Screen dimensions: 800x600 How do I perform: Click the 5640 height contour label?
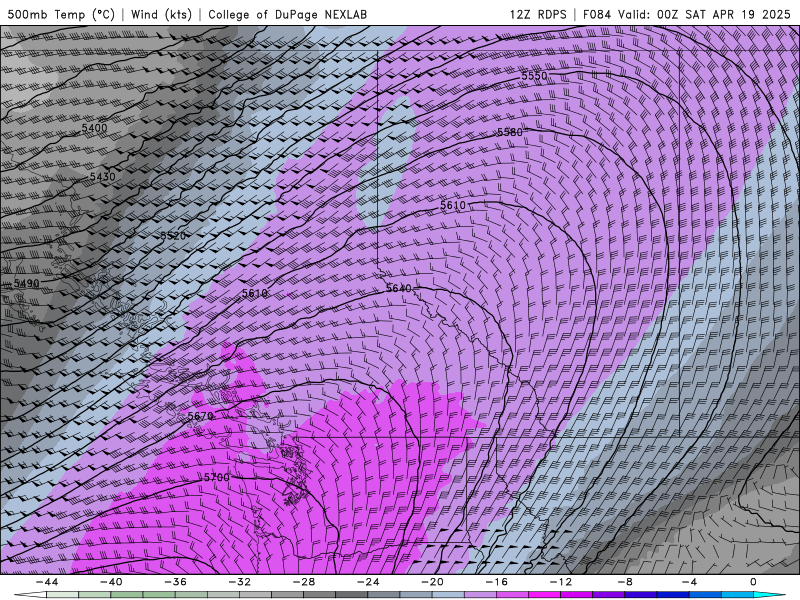click(x=398, y=288)
